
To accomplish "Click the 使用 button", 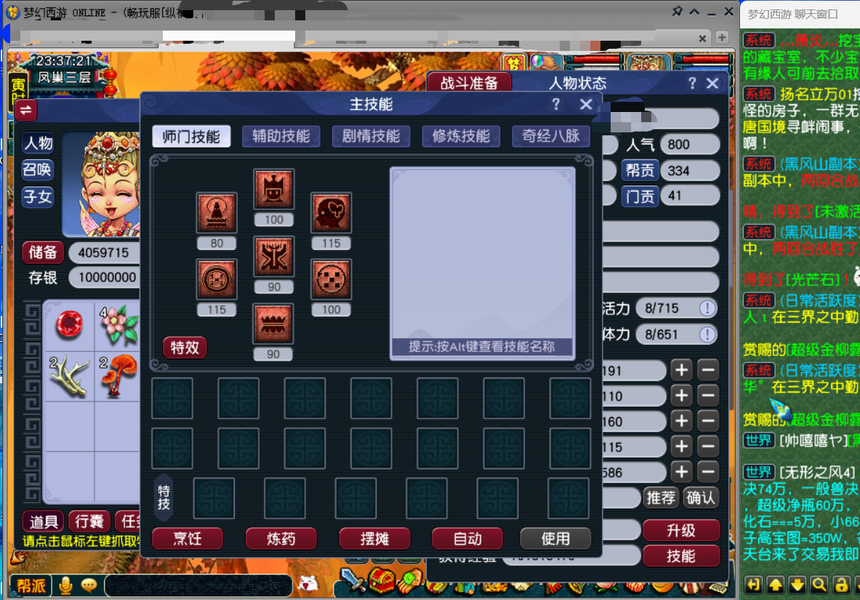I will pos(556,539).
